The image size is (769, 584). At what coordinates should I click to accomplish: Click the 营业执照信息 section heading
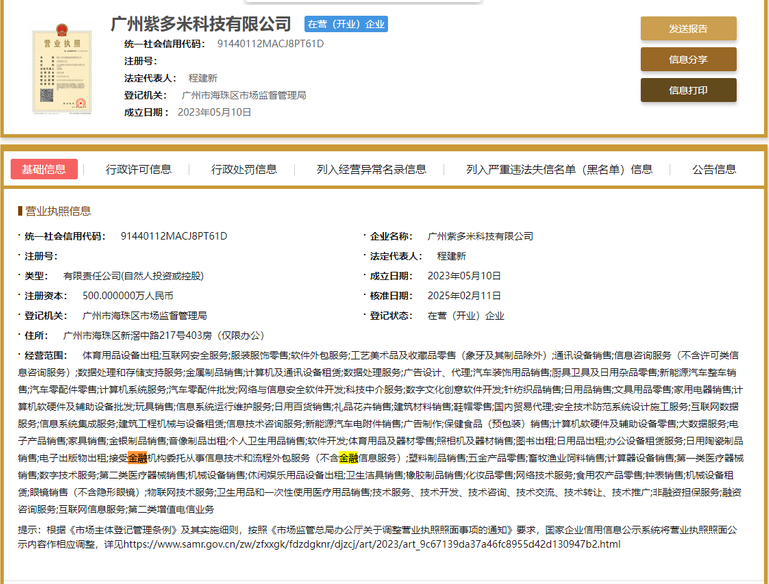click(58, 211)
